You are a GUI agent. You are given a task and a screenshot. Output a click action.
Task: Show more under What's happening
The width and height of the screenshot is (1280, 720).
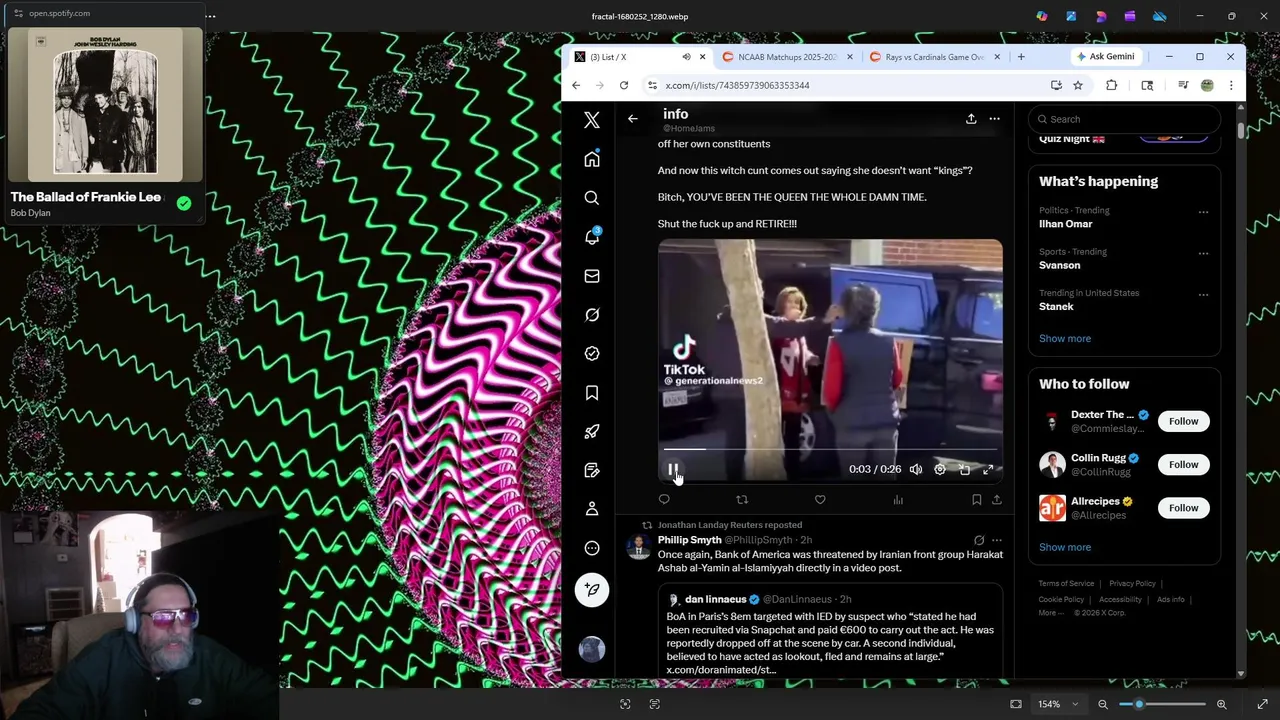(1065, 338)
